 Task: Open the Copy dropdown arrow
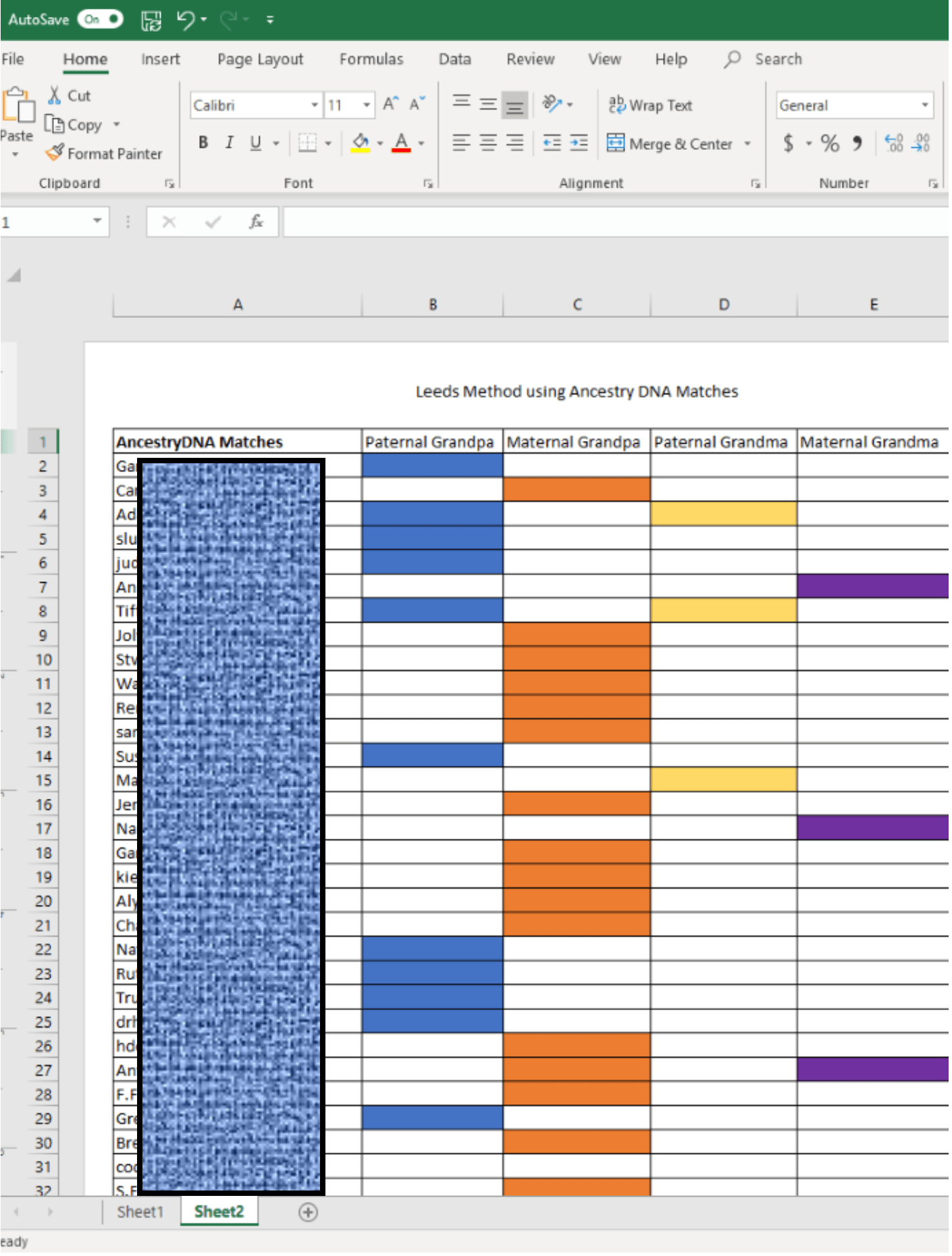point(116,124)
